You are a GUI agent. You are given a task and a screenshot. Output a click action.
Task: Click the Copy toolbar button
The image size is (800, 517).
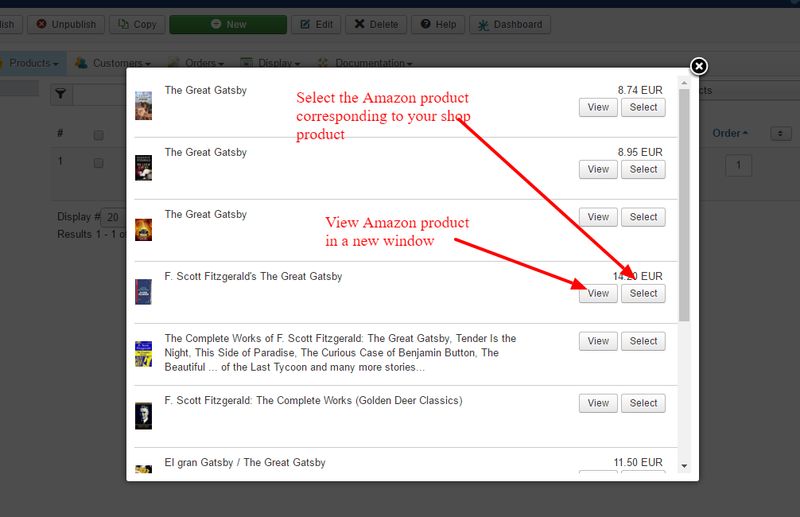[x=137, y=24]
